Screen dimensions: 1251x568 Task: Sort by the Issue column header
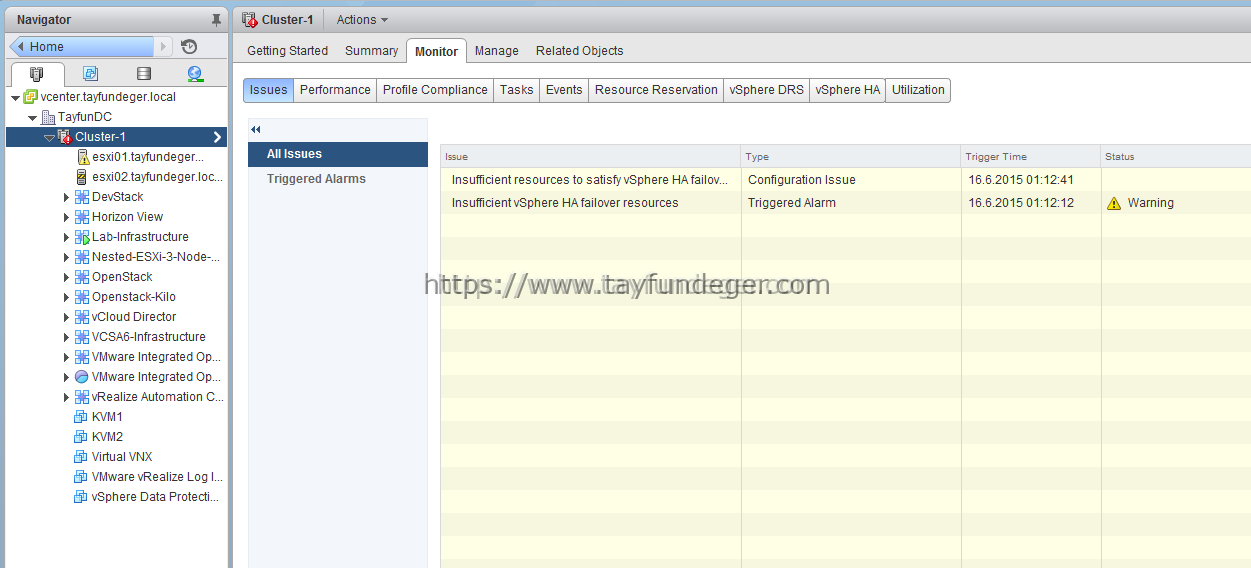point(591,156)
